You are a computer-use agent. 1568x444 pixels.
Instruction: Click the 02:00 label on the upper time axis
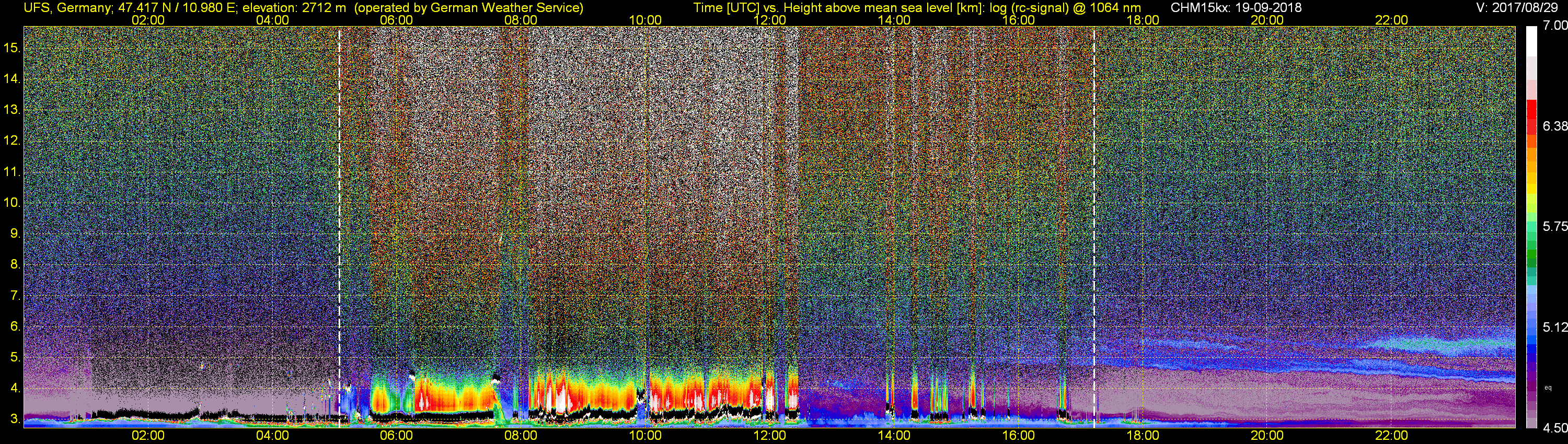tap(148, 20)
